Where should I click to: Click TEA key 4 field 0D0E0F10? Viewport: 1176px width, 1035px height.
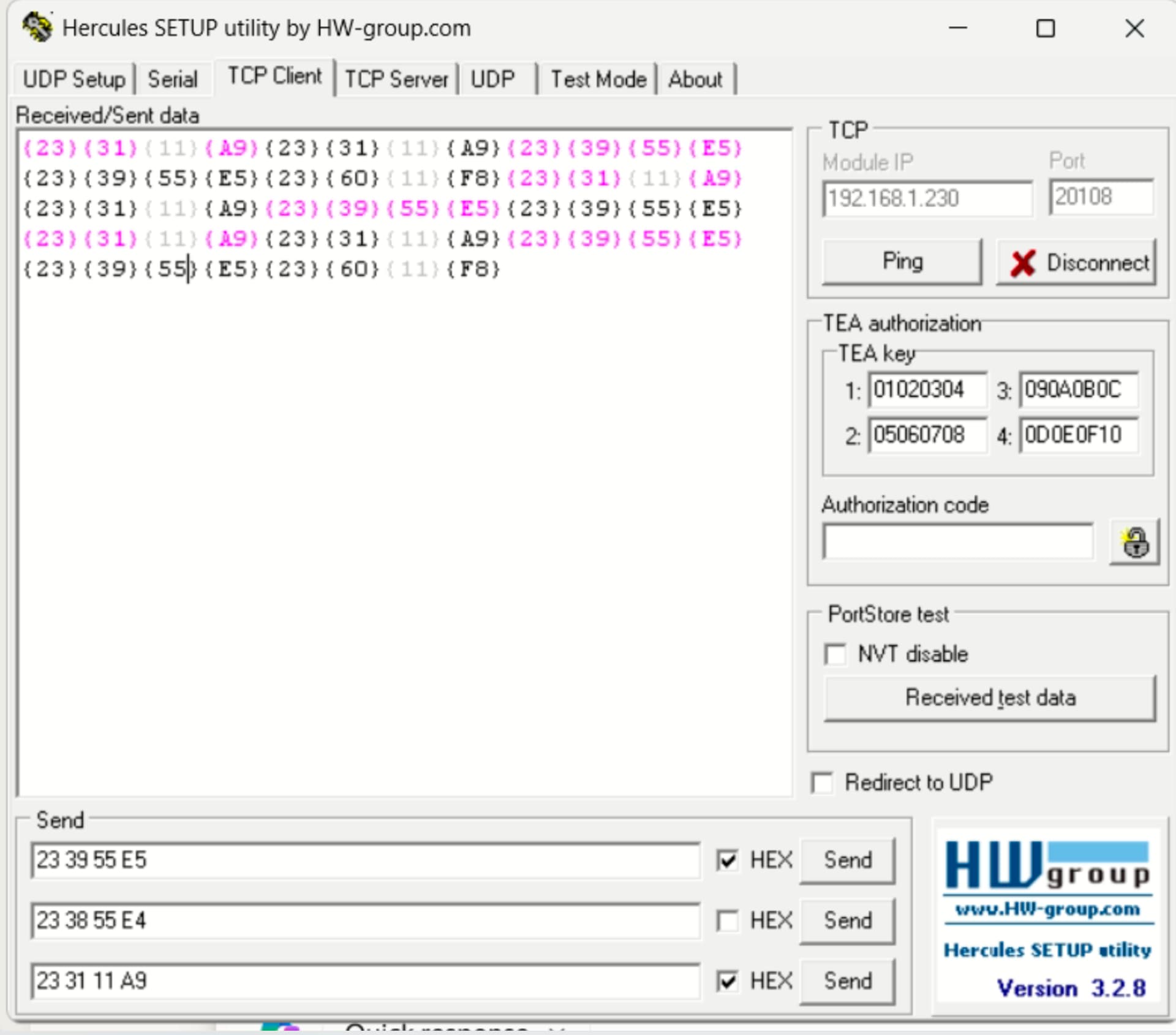(x=1079, y=435)
